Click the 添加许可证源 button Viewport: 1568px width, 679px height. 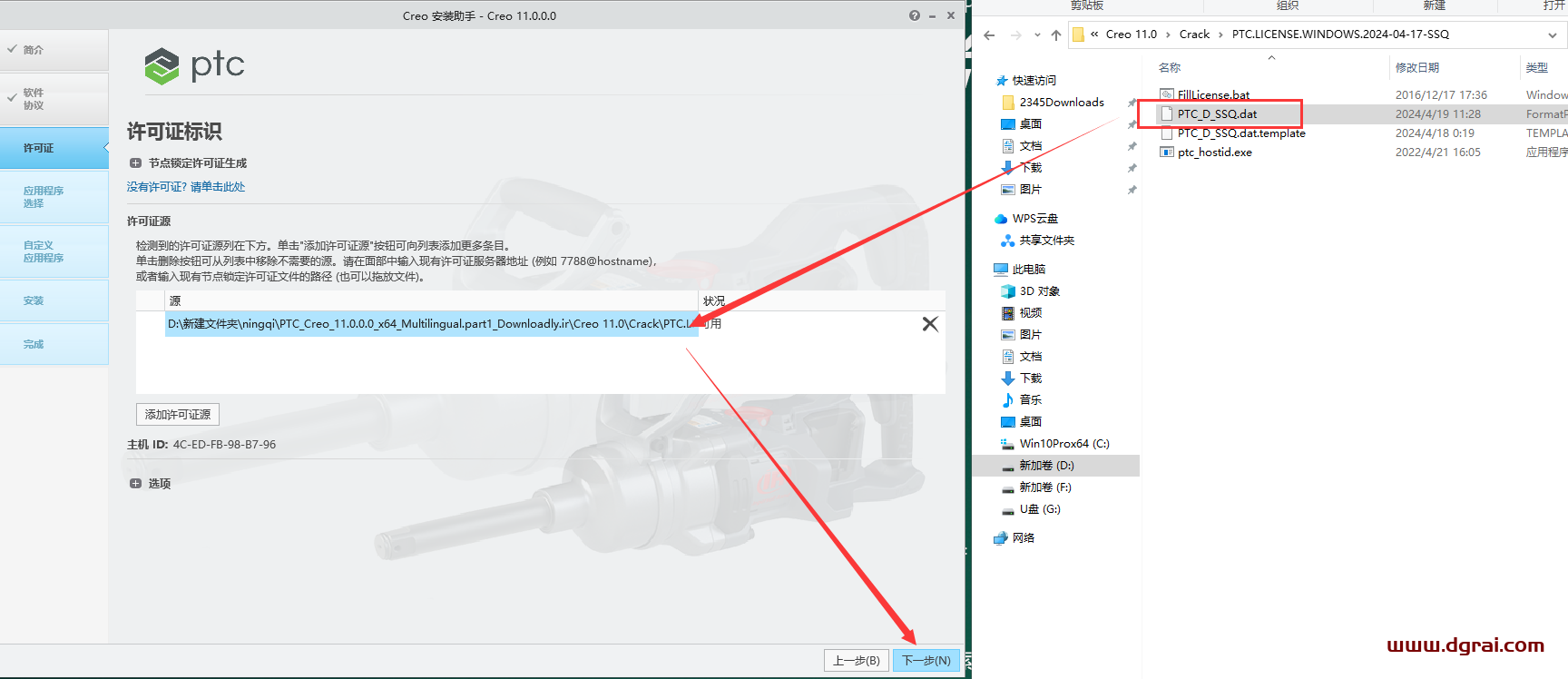tap(178, 415)
